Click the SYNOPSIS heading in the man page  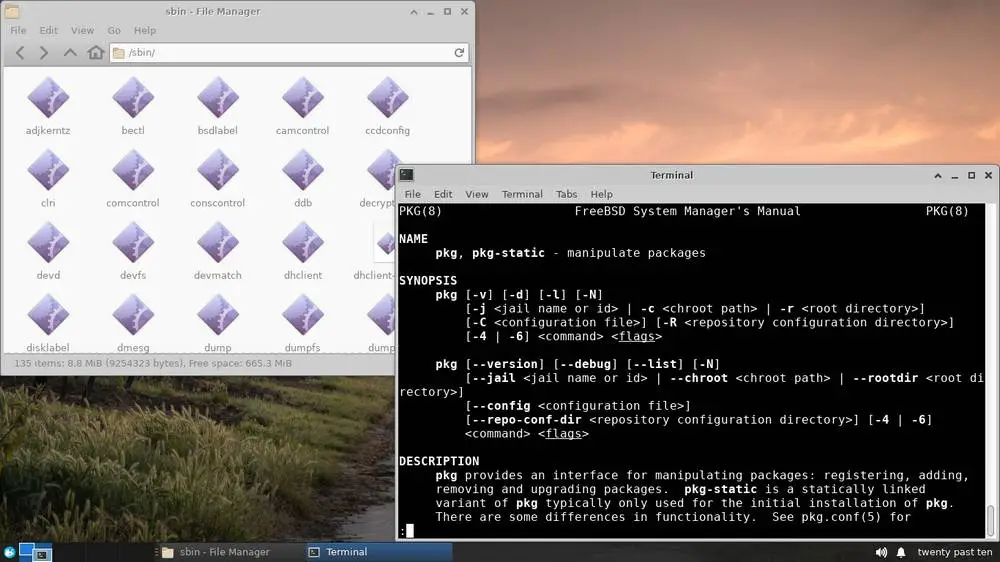click(428, 281)
